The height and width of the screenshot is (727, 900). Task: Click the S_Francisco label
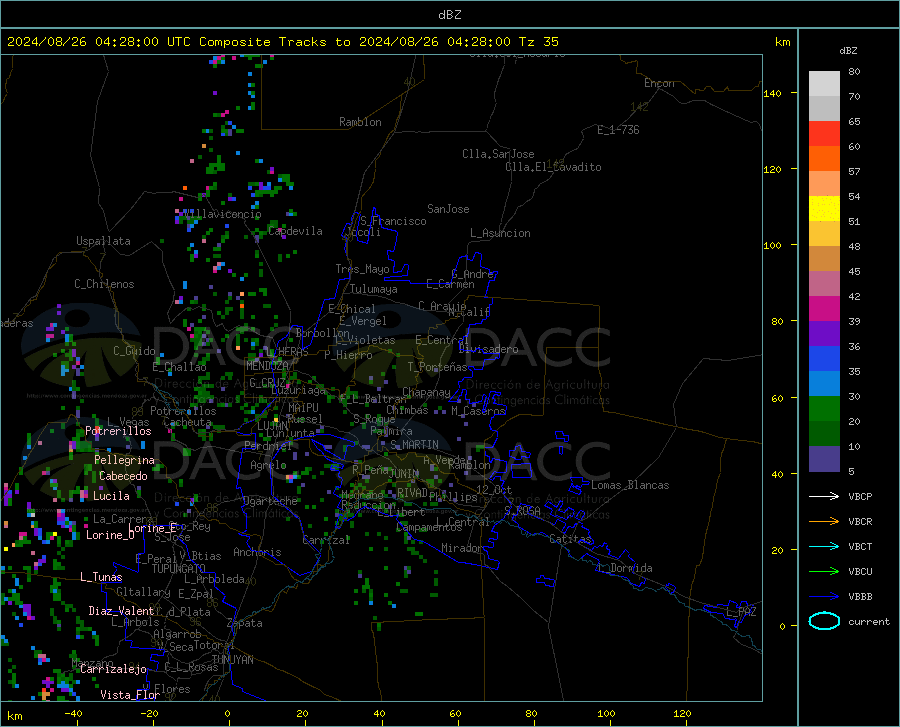tap(393, 221)
